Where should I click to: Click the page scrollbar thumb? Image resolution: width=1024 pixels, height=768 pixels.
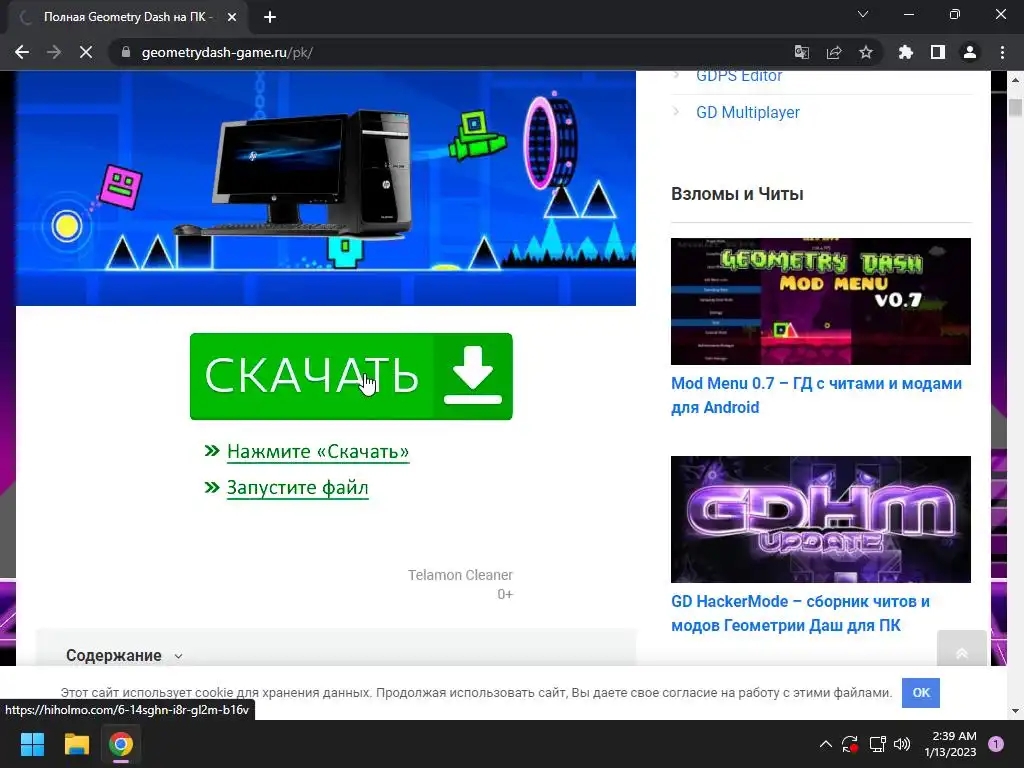(x=1015, y=107)
